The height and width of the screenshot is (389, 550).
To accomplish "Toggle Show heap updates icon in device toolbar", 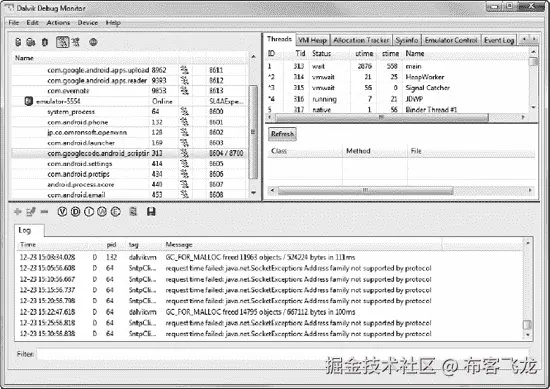I will click(18, 42).
